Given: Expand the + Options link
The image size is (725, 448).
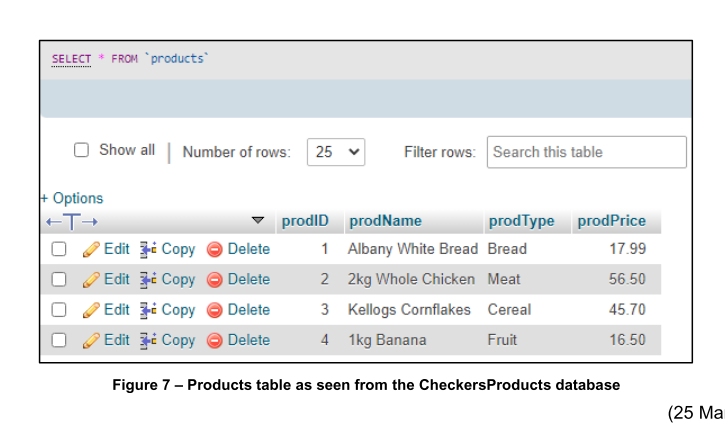Looking at the screenshot, I should 72,198.
